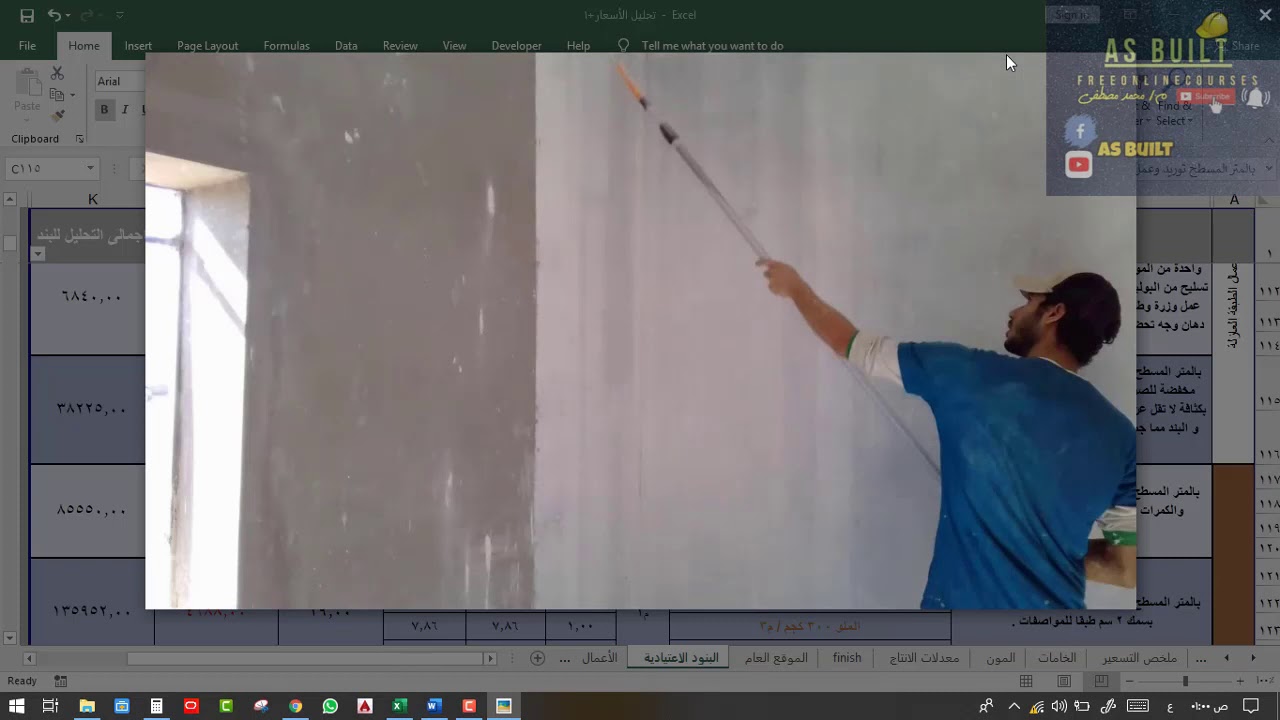Toggle Bold formatting

(x=104, y=110)
